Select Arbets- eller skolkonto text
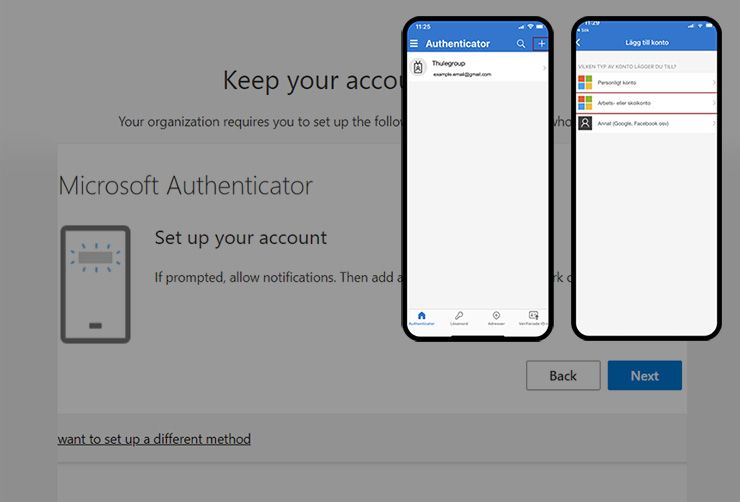The width and height of the screenshot is (740, 502). coord(624,103)
